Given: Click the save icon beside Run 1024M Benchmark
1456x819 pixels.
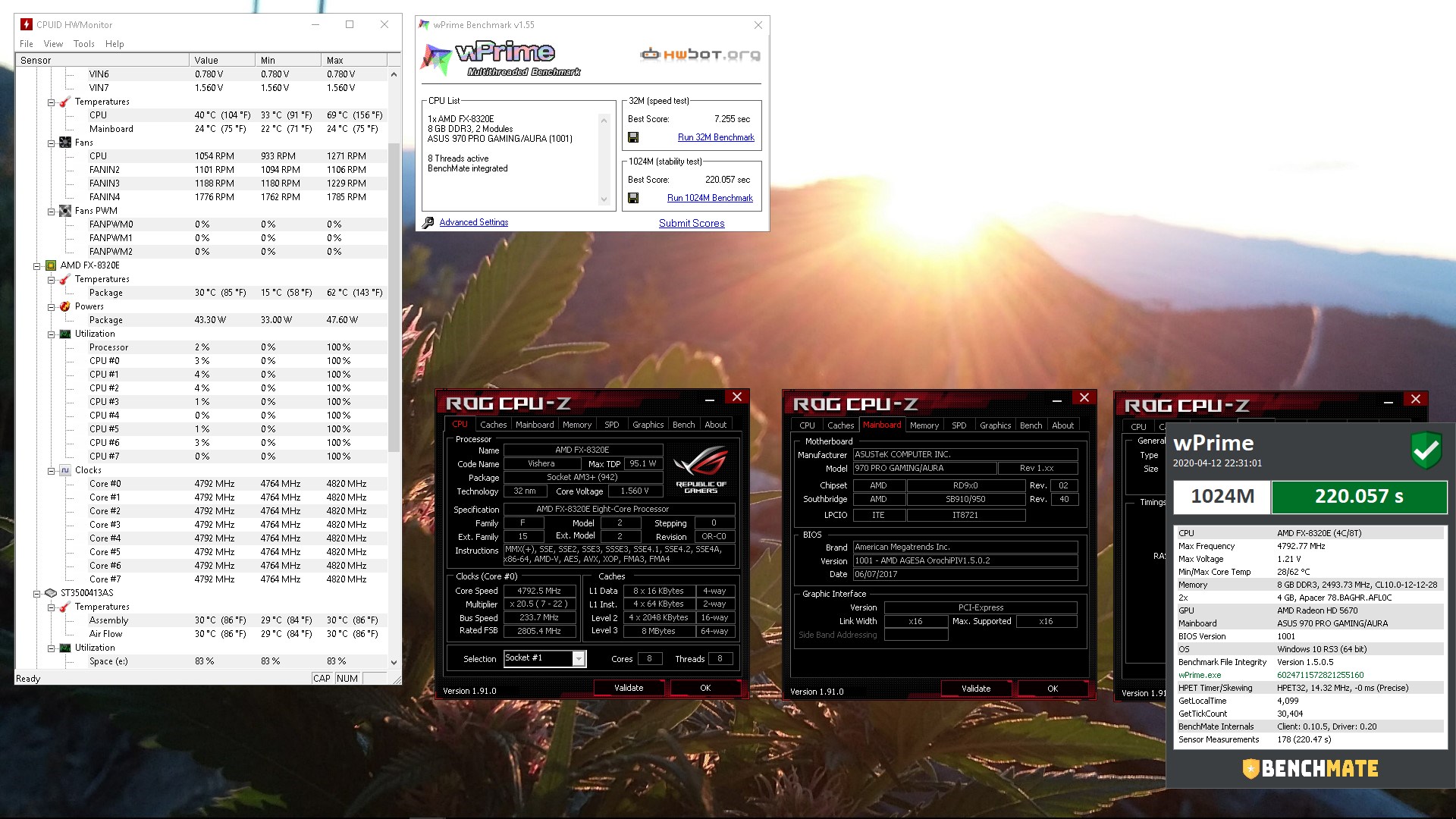Looking at the screenshot, I should tap(633, 198).
